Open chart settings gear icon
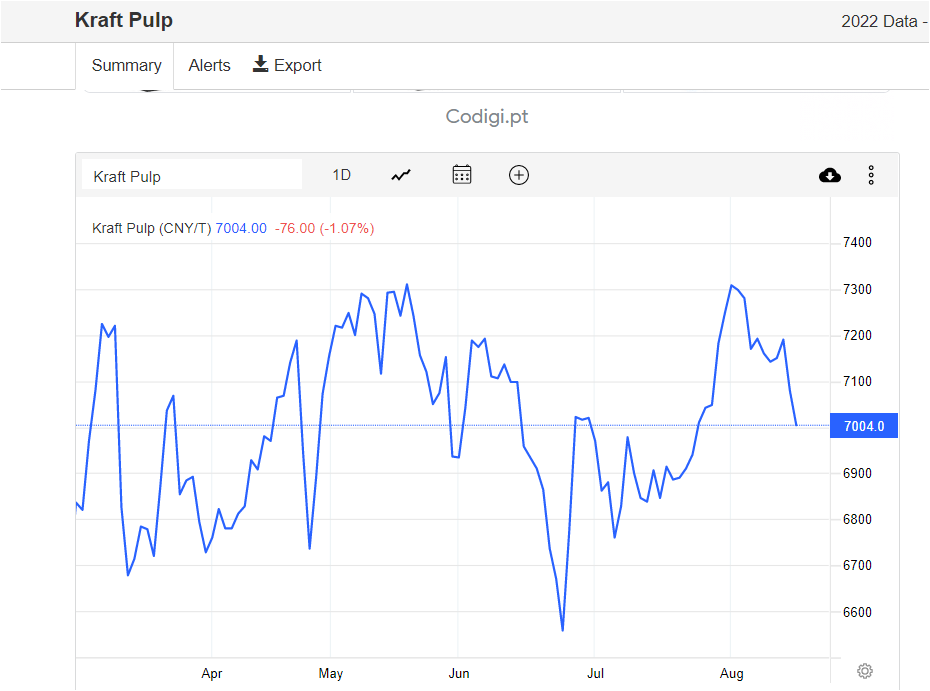 [x=866, y=670]
